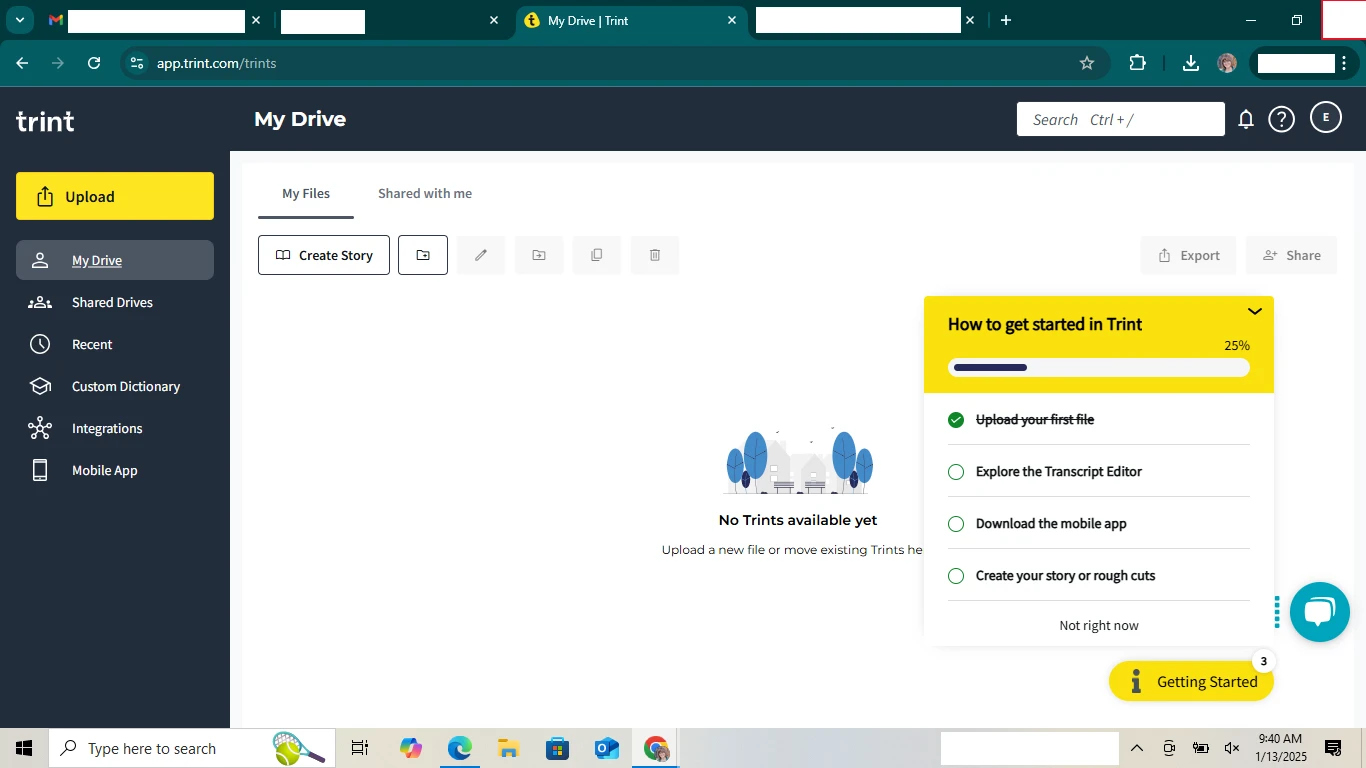Image resolution: width=1366 pixels, height=768 pixels.
Task: Open the tab search dropdown arrow
Action: (19, 20)
